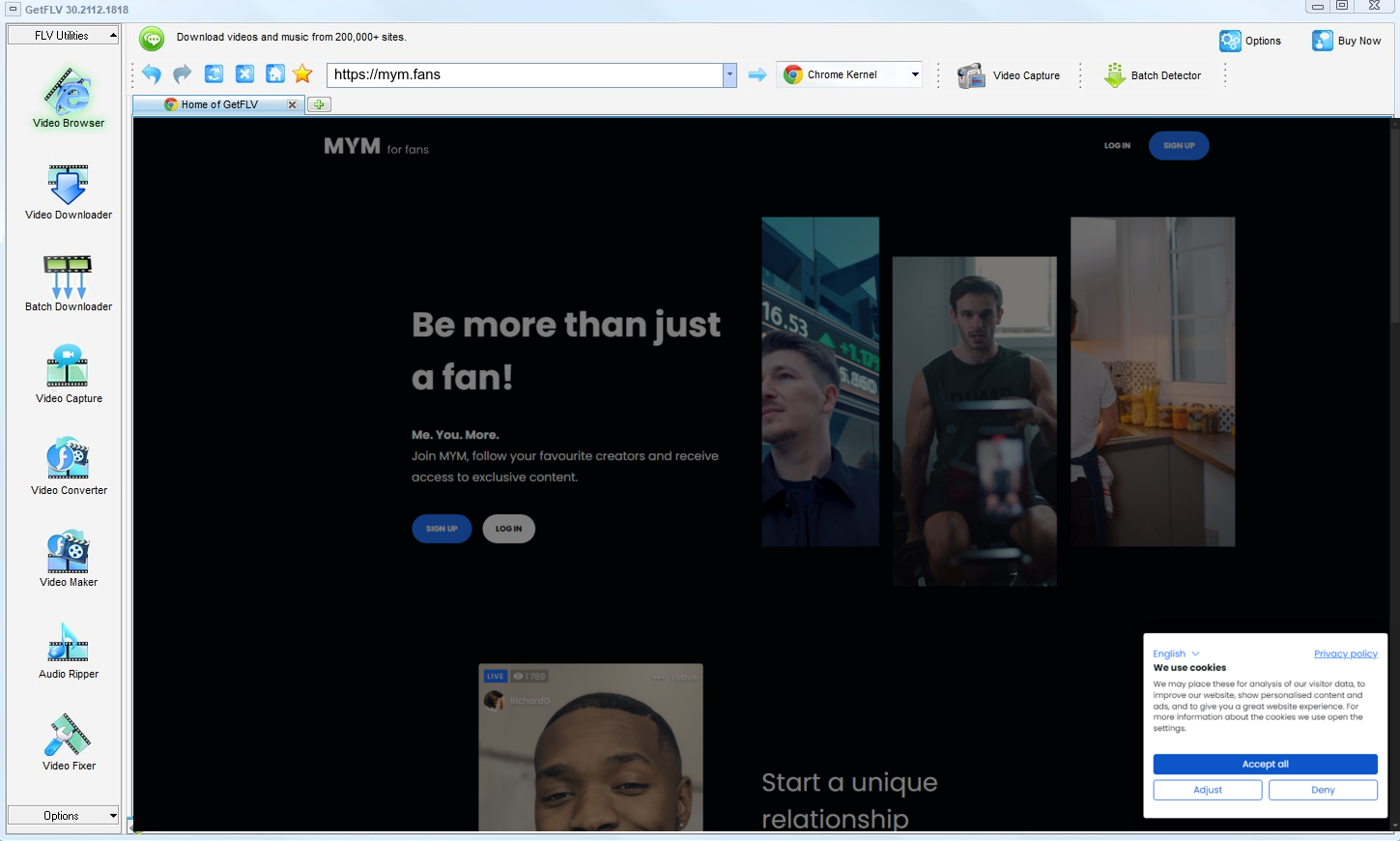The image size is (1400, 841).
Task: Click the 'Be more than just a fan!' headline
Action: click(x=566, y=350)
